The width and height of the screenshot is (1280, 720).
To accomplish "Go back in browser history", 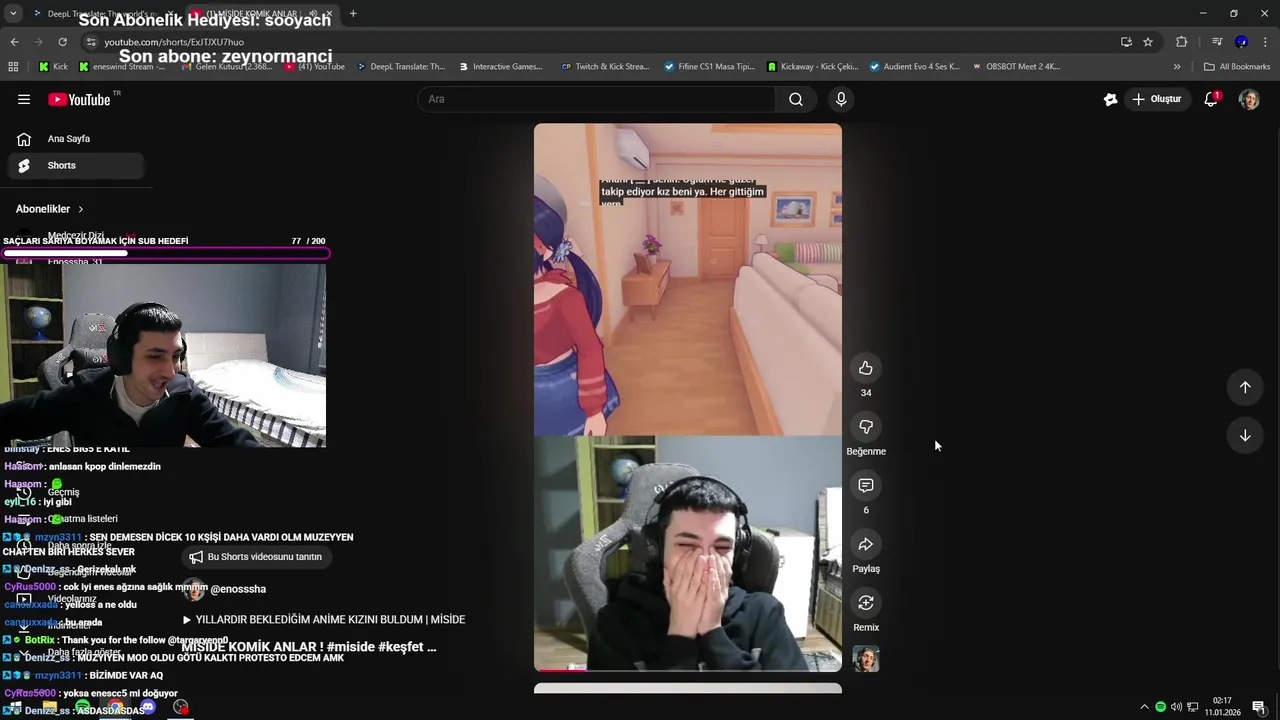I will (x=14, y=42).
